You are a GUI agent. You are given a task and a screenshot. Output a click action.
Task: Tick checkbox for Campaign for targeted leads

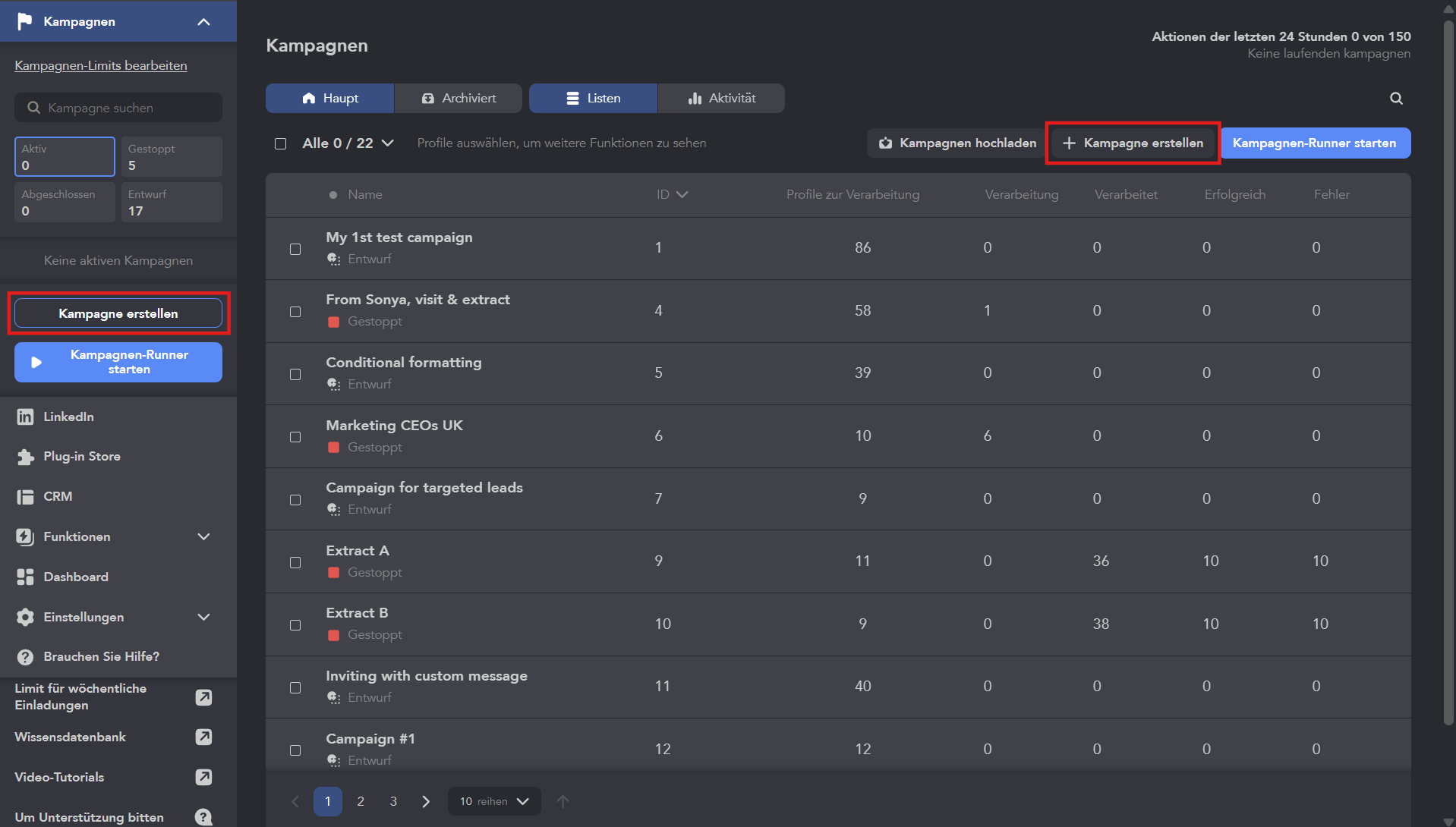click(x=295, y=500)
